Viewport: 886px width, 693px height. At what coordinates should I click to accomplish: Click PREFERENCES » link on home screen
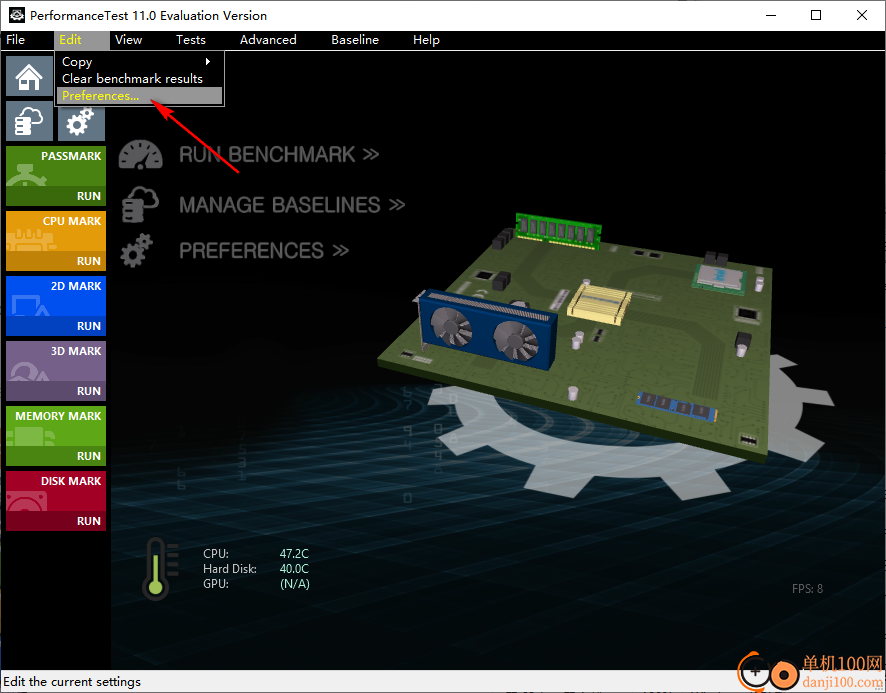click(263, 250)
